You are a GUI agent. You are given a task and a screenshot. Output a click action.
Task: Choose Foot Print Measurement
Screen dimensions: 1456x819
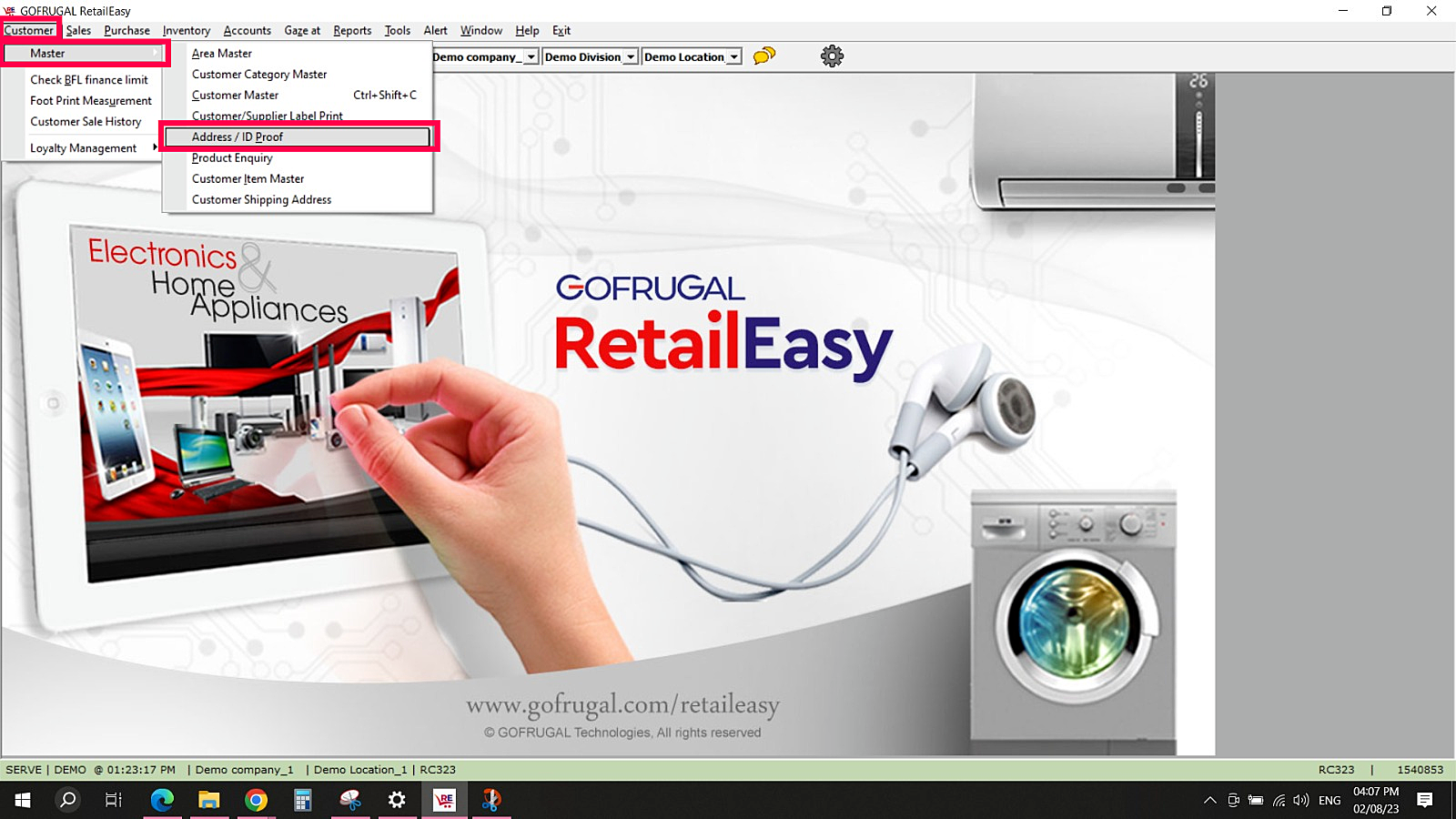pyautogui.click(x=91, y=101)
